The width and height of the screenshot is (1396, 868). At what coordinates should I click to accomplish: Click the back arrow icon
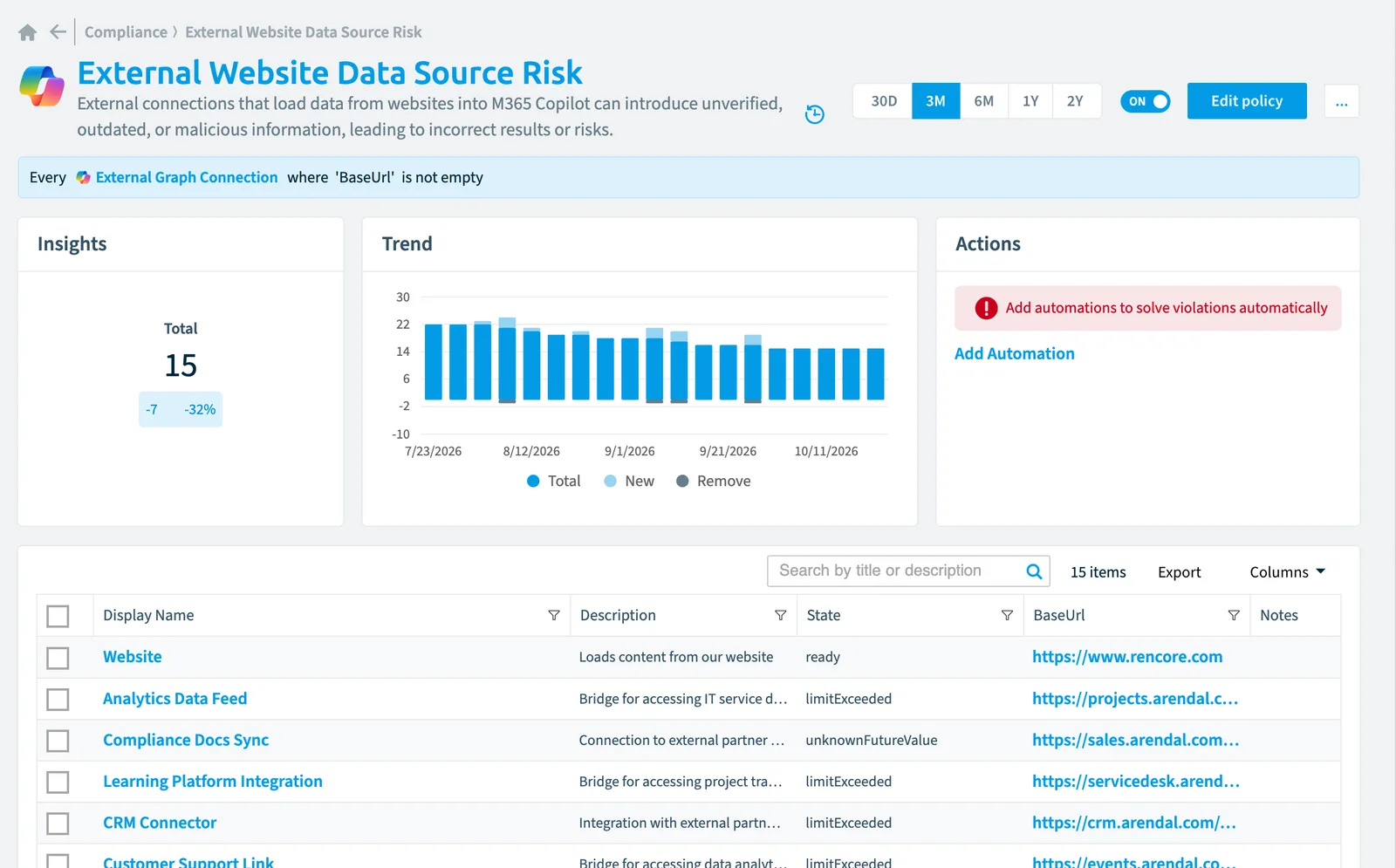(58, 32)
